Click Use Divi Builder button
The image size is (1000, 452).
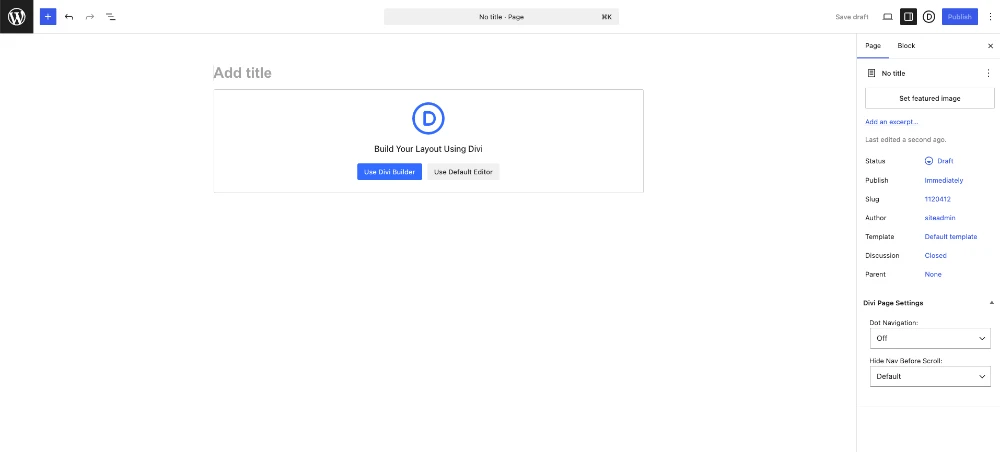point(389,171)
